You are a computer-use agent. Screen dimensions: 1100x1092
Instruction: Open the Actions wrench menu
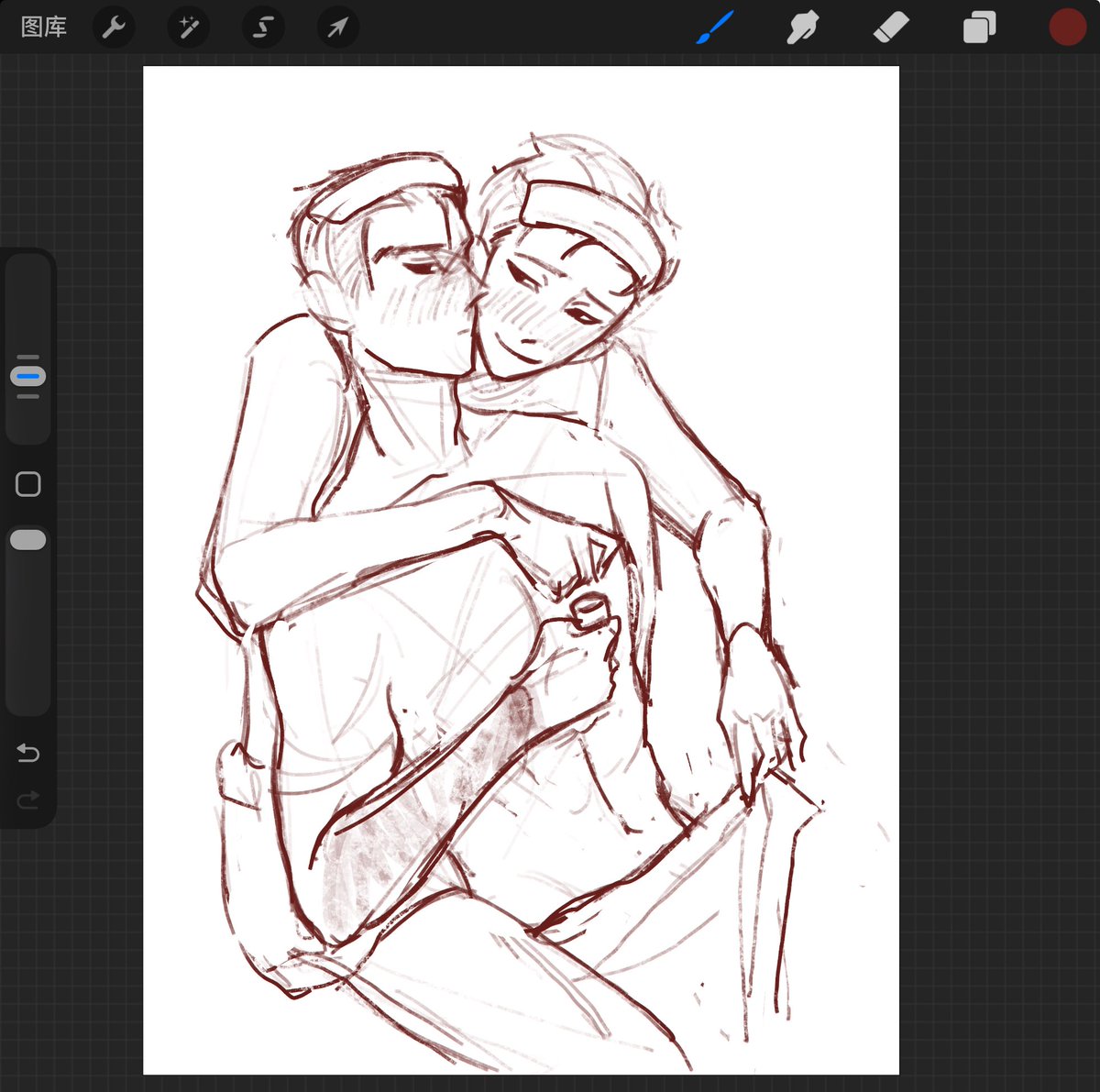tap(114, 28)
